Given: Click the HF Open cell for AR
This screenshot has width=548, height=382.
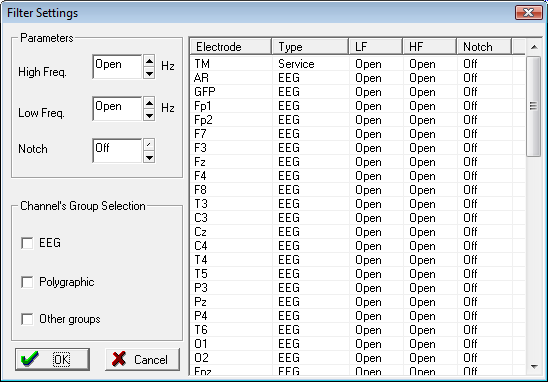Looking at the screenshot, I should [422, 78].
